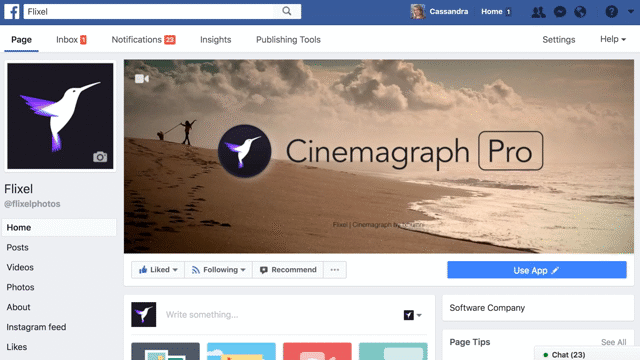Open Likes in left sidebar
Screen dimensions: 640x360
16,347
